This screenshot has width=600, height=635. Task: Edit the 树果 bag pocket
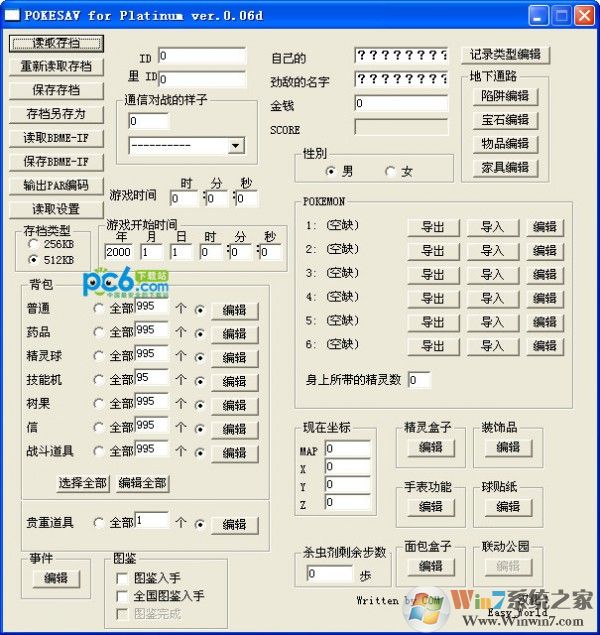(235, 406)
